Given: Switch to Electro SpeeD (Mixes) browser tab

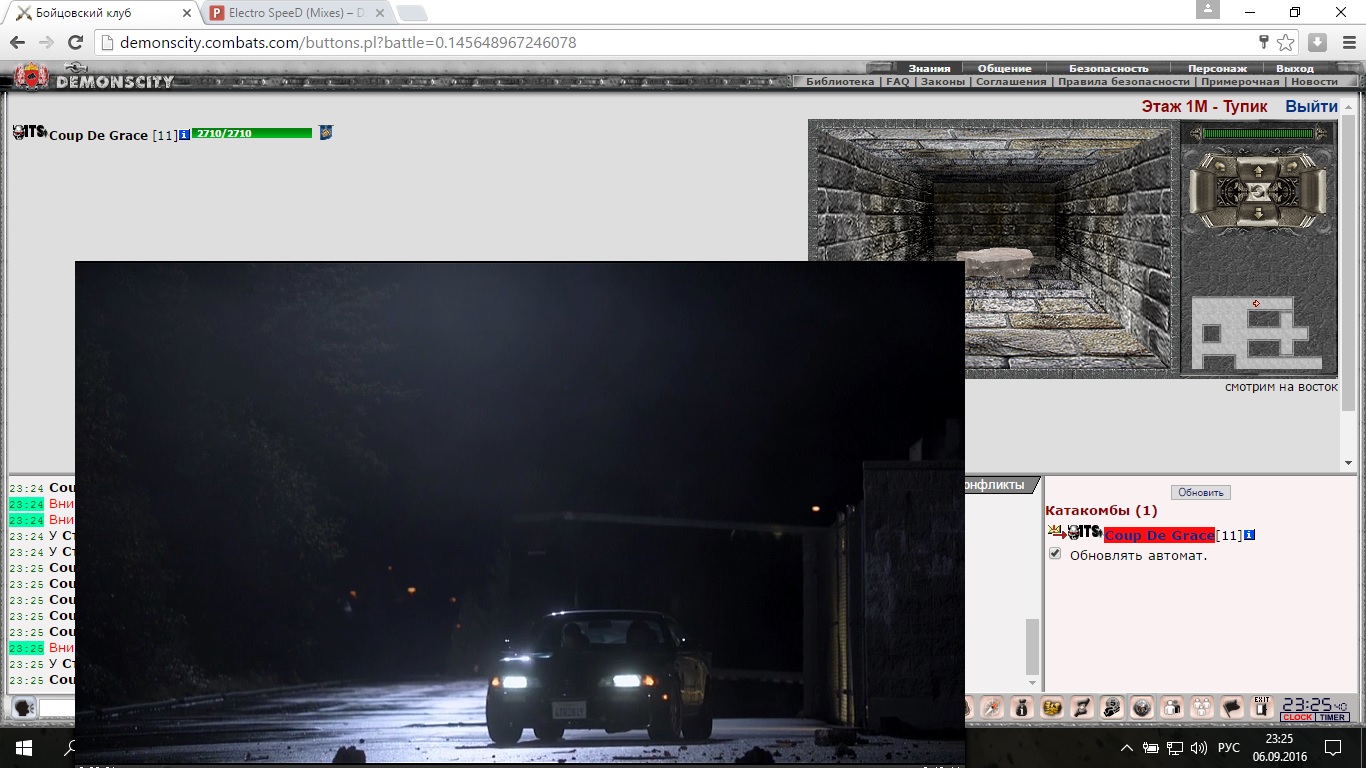Looking at the screenshot, I should (x=296, y=13).
